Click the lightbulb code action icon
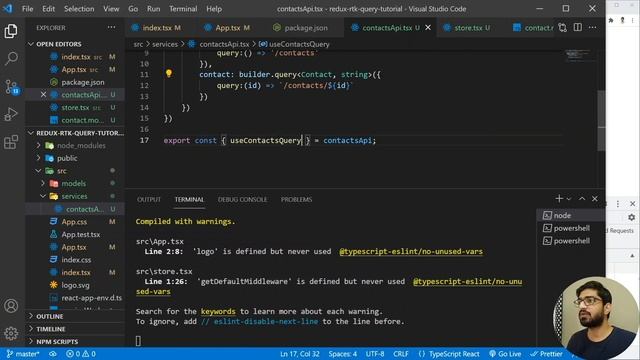The image size is (640, 360). pyautogui.click(x=169, y=73)
